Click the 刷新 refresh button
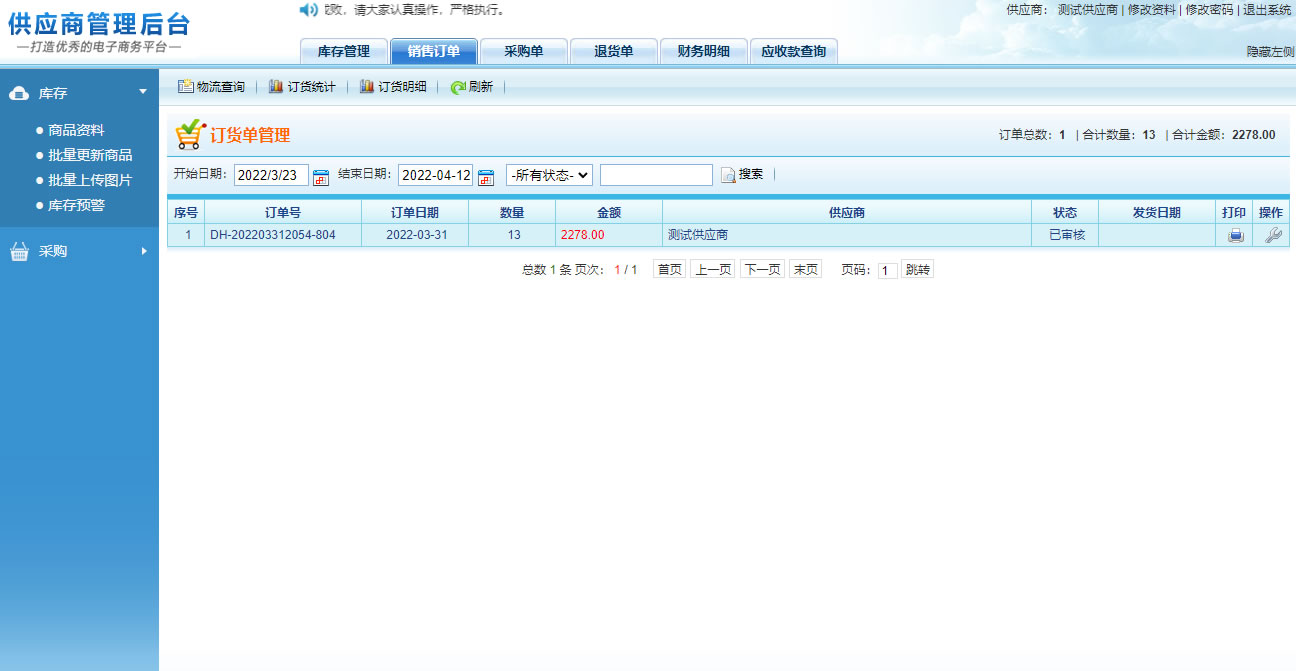1296x671 pixels. tap(472, 87)
